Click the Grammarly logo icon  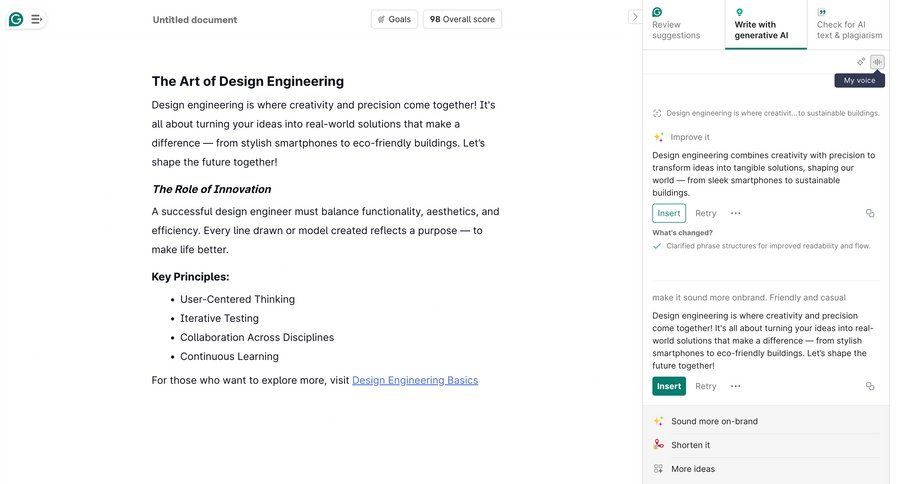(16, 20)
